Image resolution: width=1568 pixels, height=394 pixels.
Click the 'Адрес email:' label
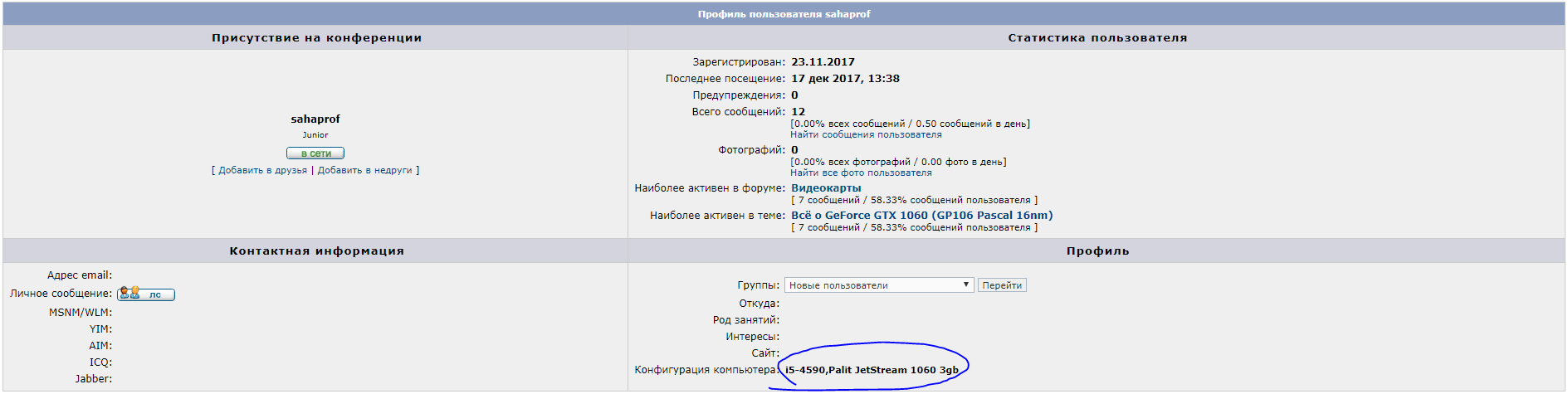[80, 275]
